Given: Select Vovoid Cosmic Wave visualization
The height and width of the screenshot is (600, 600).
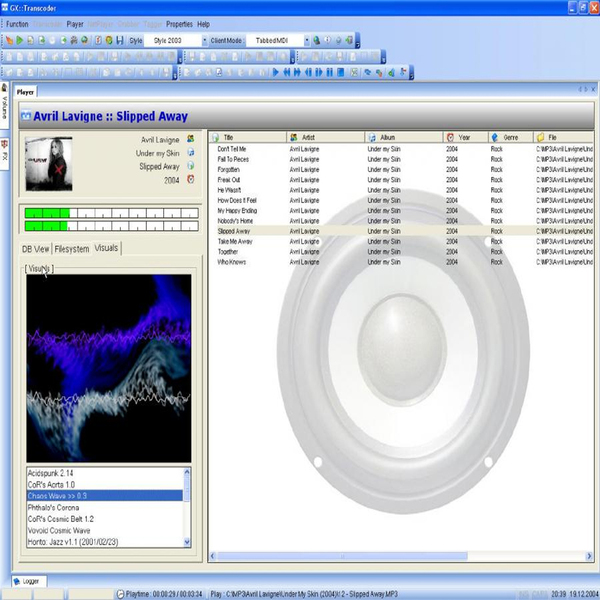Looking at the screenshot, I should point(104,530).
